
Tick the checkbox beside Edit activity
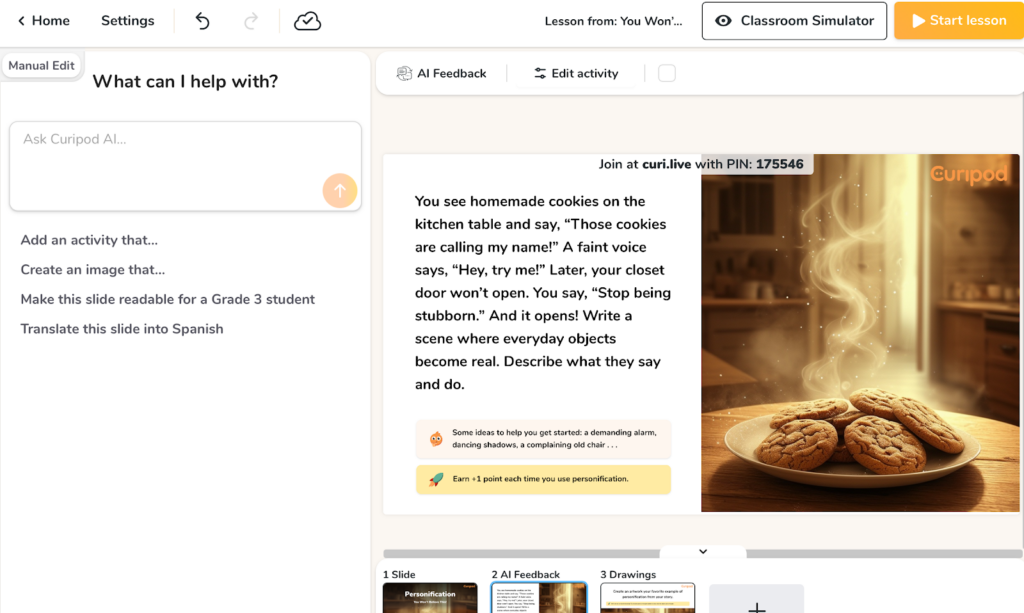[x=667, y=73]
